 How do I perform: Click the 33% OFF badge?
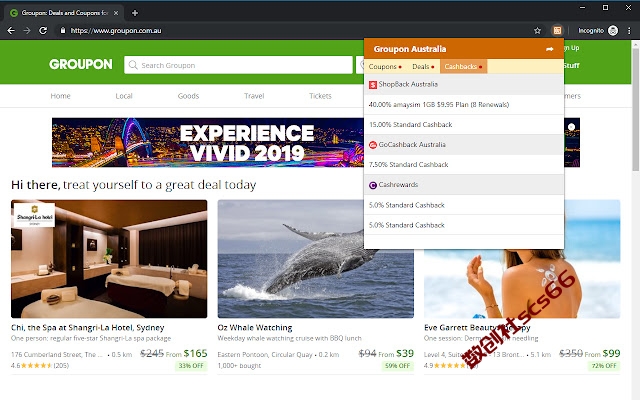(x=191, y=366)
